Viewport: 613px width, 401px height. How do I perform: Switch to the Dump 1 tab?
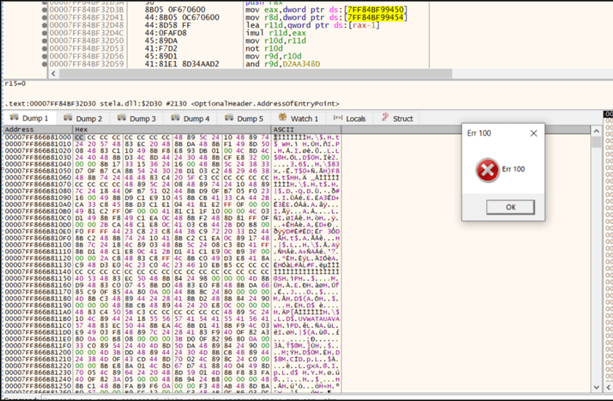[x=32, y=118]
